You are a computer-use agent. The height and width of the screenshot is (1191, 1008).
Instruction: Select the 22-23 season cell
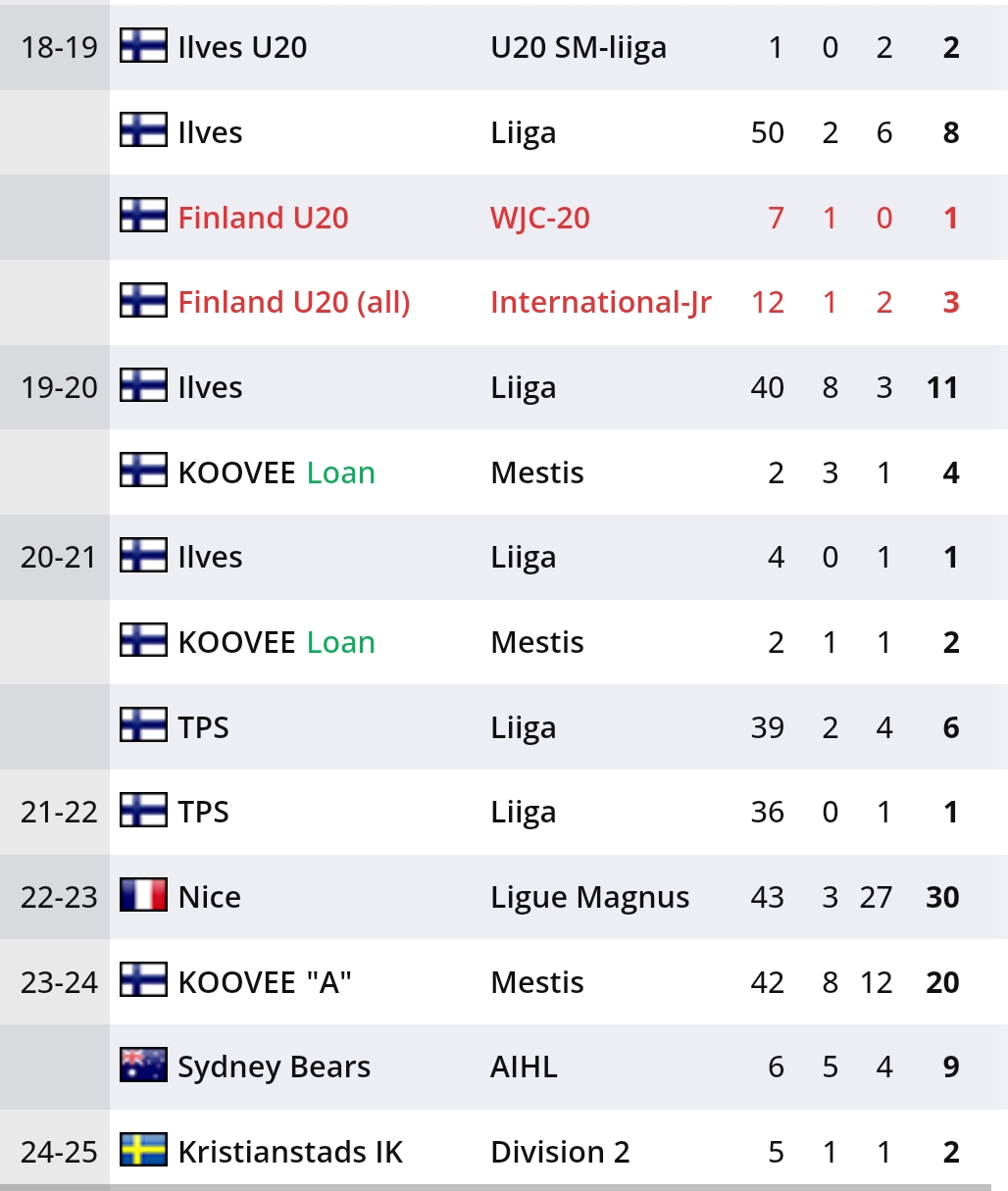click(x=59, y=897)
